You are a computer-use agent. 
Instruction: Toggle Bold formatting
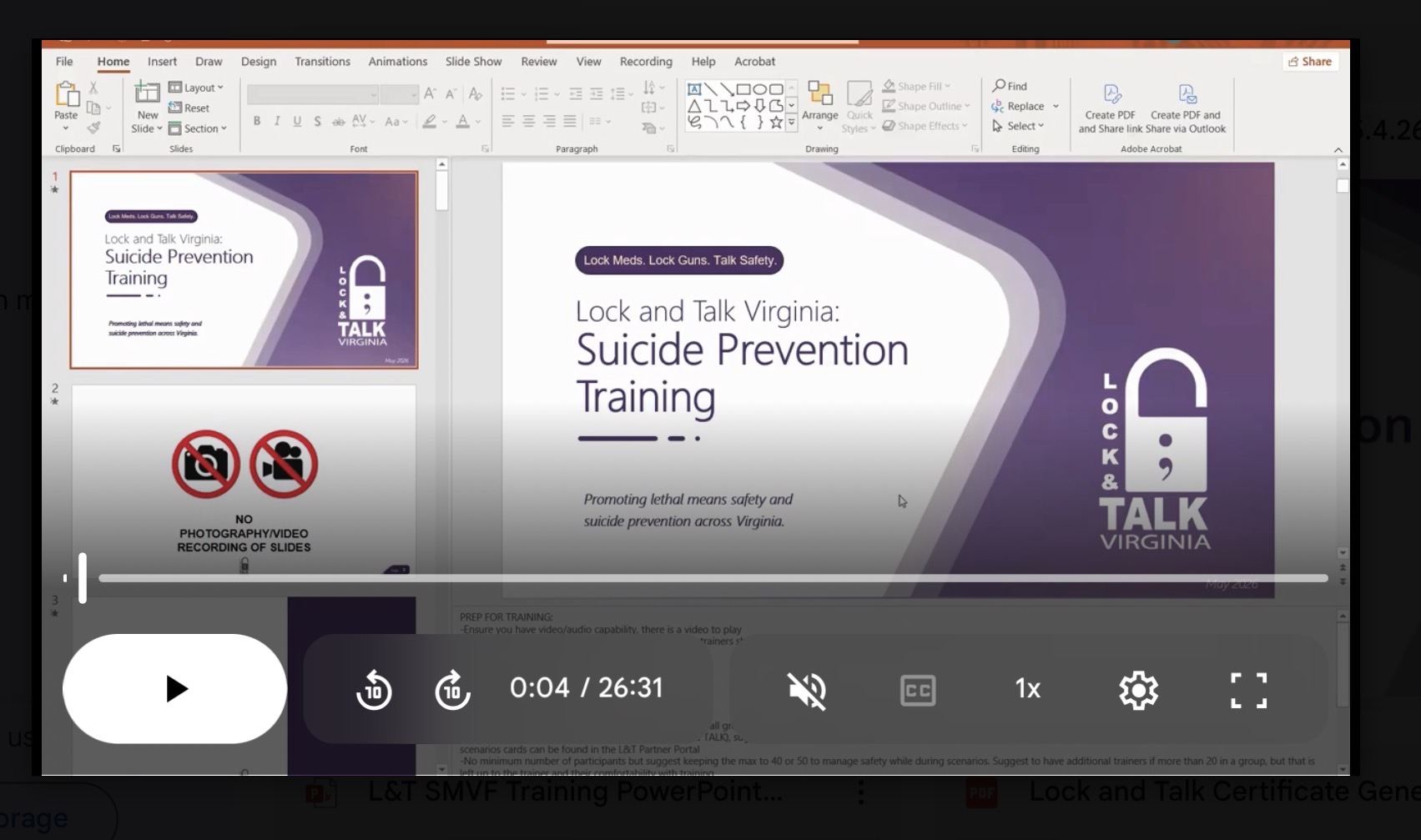(257, 122)
